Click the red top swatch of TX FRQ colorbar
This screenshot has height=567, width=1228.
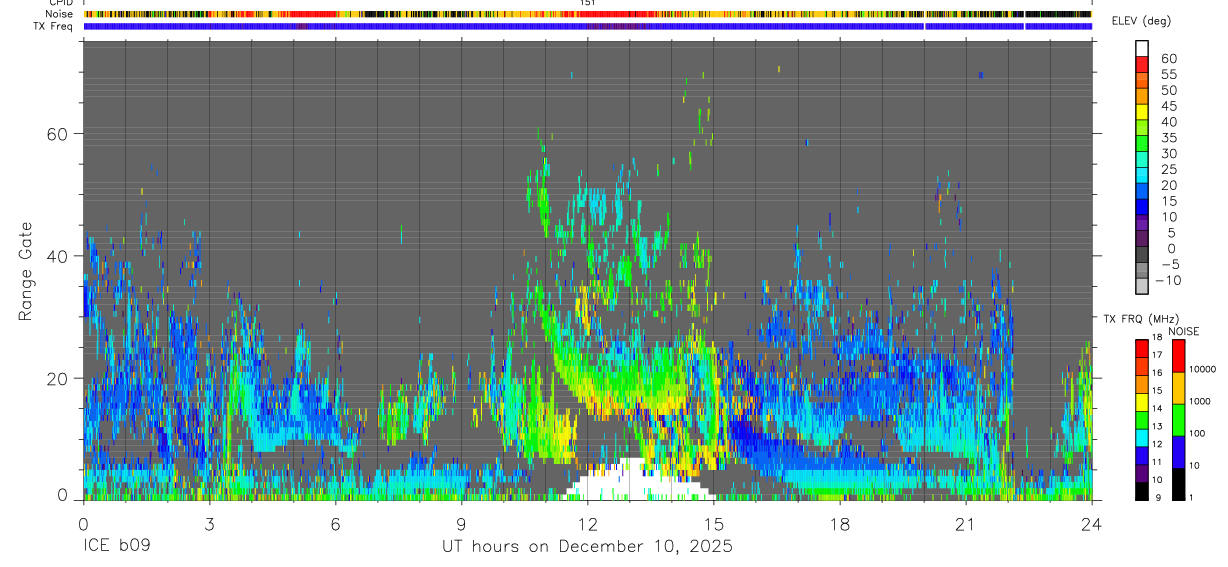(1142, 349)
